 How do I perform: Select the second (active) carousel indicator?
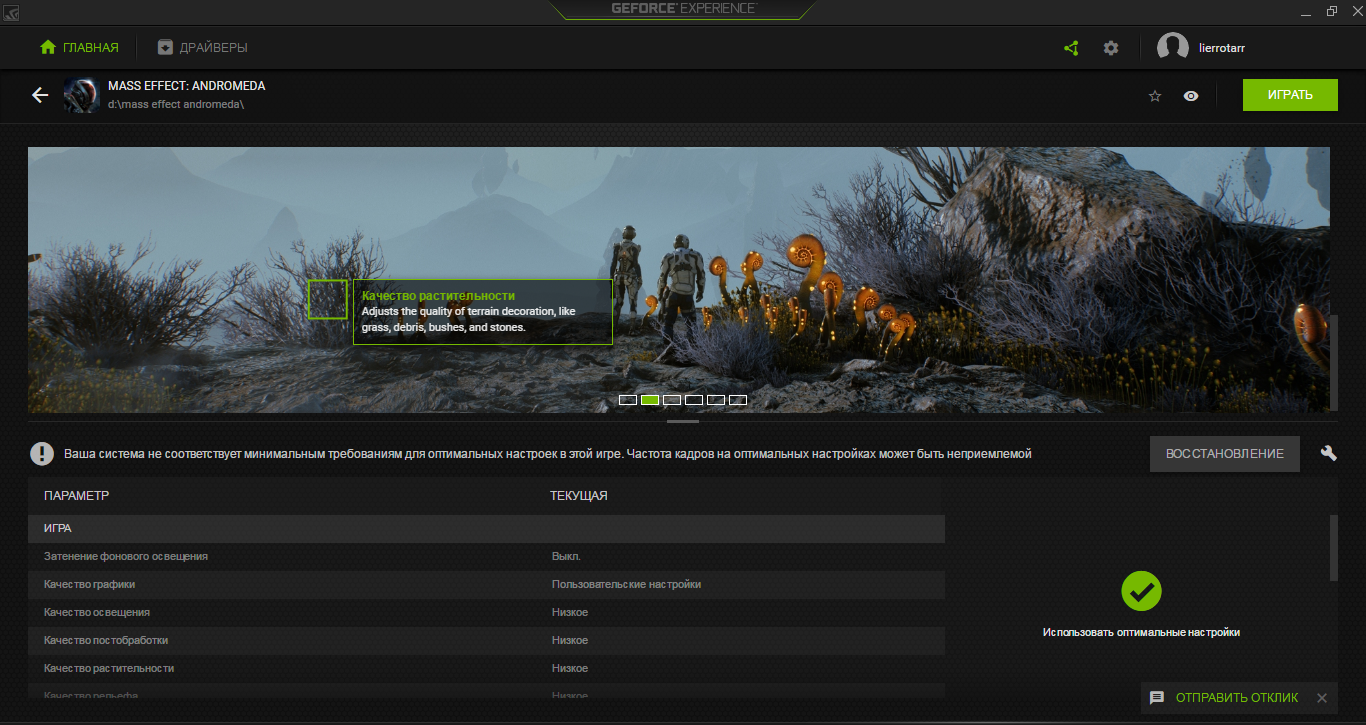pos(650,400)
